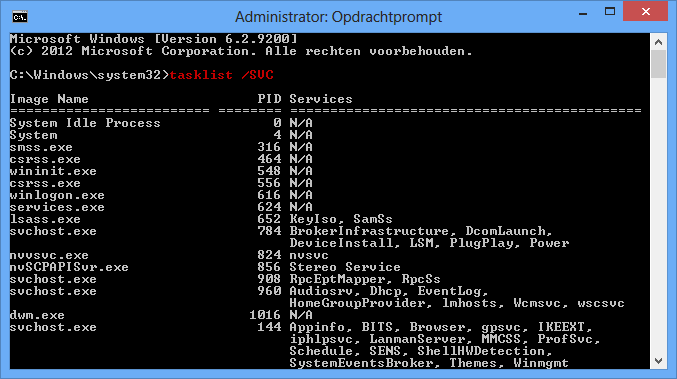Click the BrokerInfrastructure service text
677x379 pixels.
(370, 231)
